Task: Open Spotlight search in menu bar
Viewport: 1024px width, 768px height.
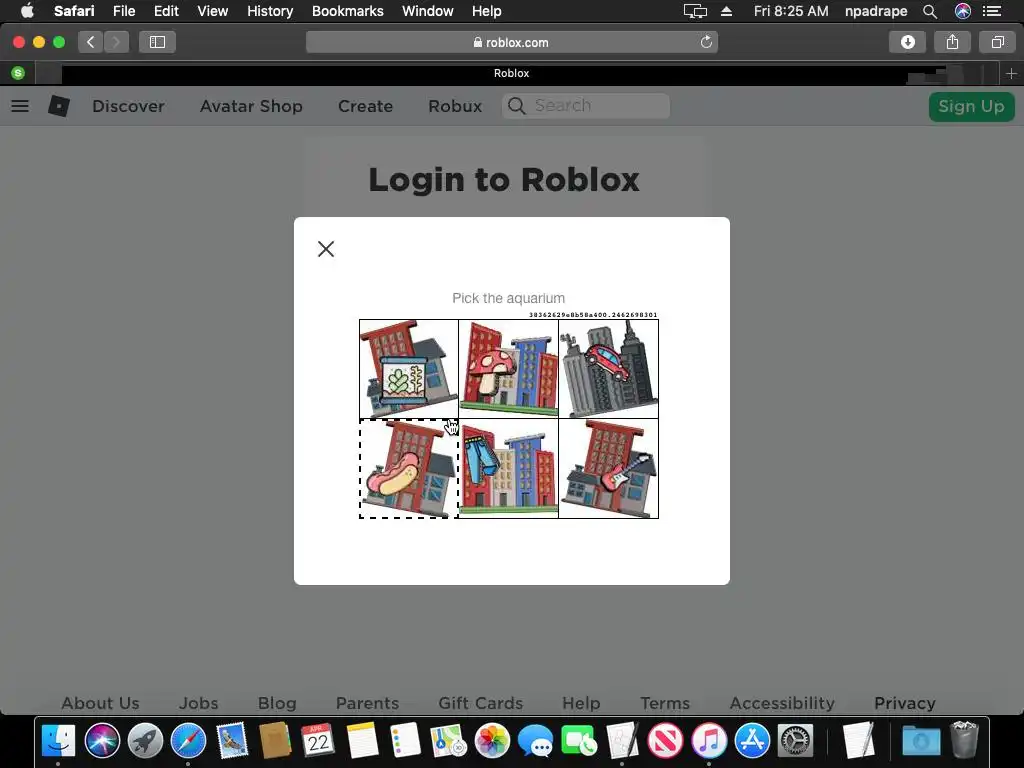Action: [x=930, y=11]
